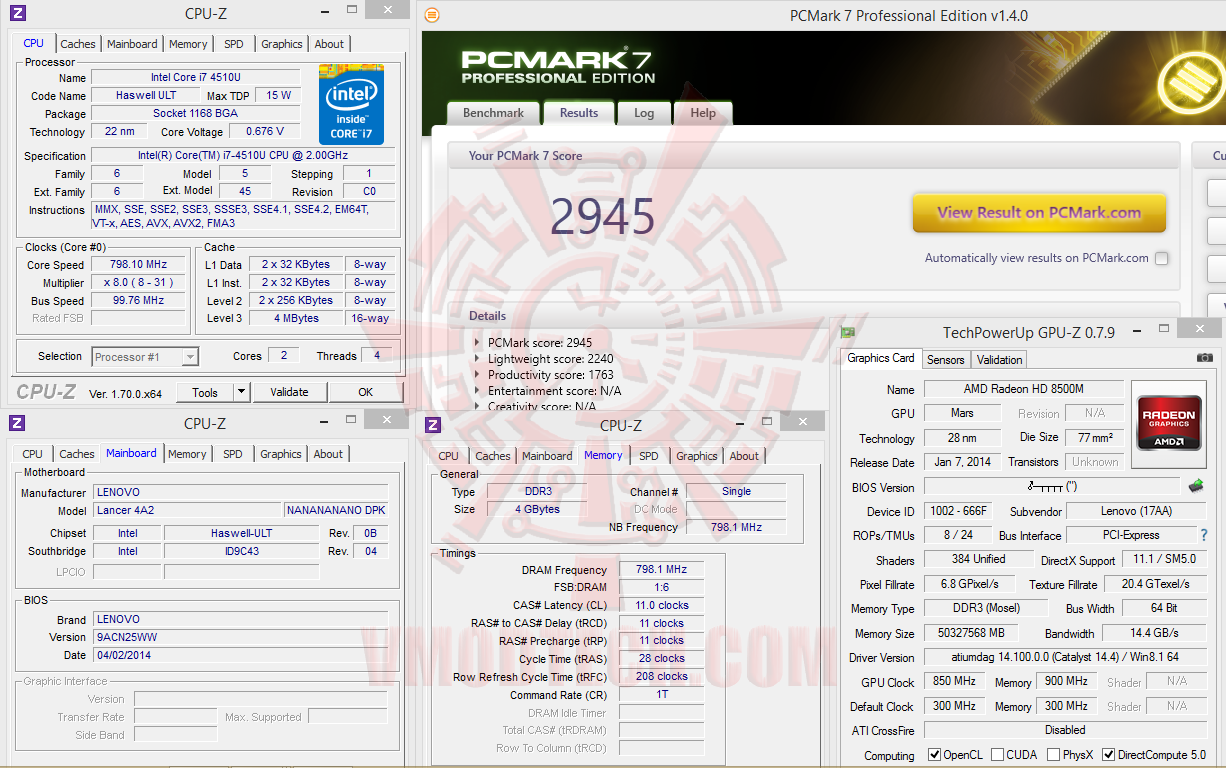Viewport: 1226px width, 768px height.
Task: Click GPU-Z Bandwidth 14.4 GB/s value
Action: (x=1154, y=633)
